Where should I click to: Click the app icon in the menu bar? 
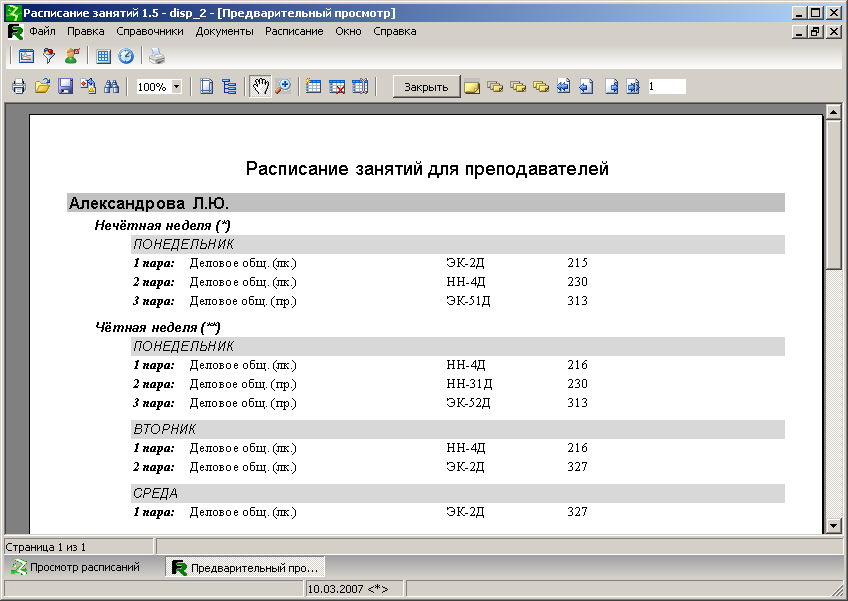(15, 32)
